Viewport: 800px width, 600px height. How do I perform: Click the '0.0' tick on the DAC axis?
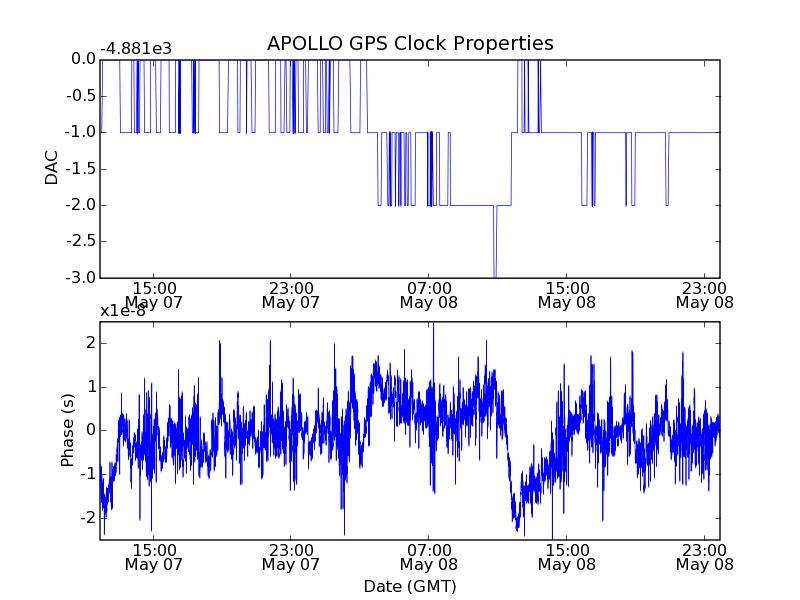pos(84,59)
